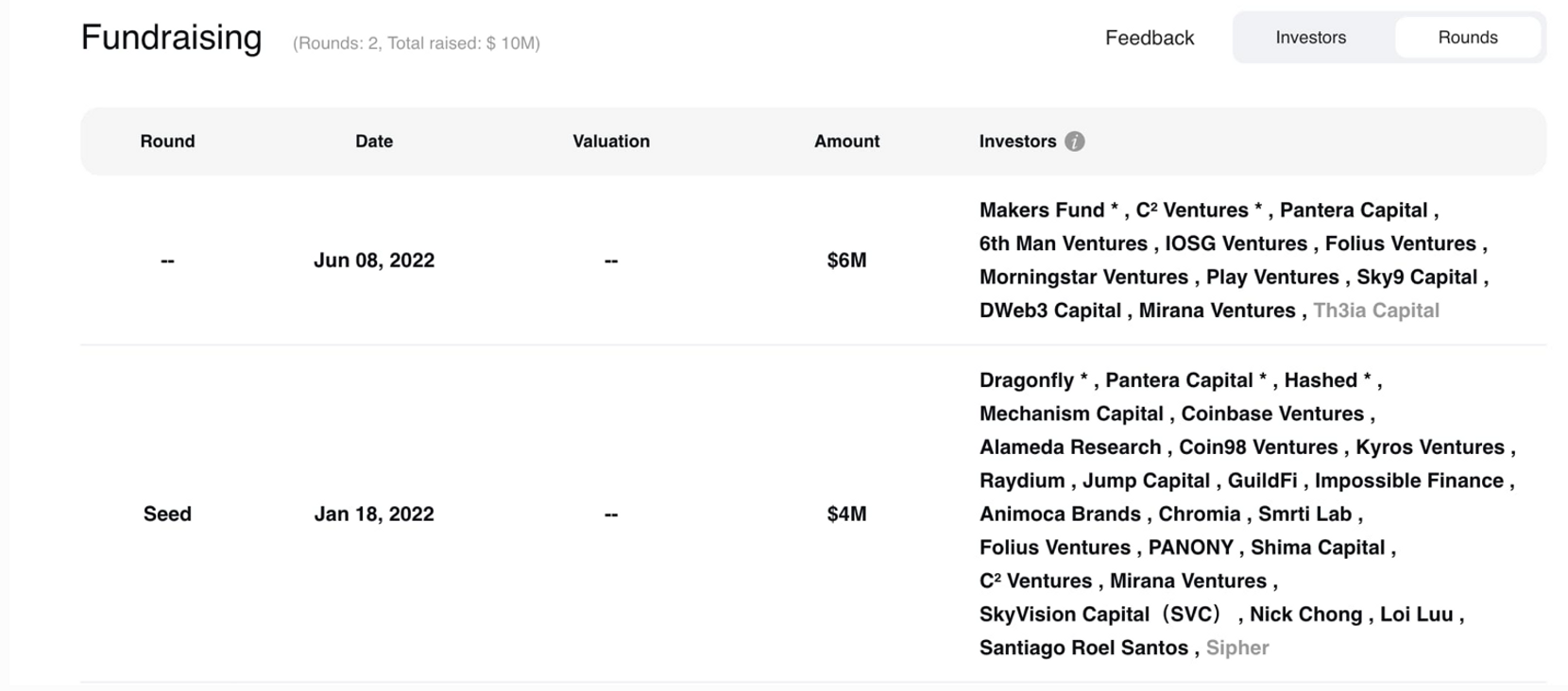Open Shima Capital investor link
Viewport: 1568px width, 691px height.
[x=1318, y=548]
